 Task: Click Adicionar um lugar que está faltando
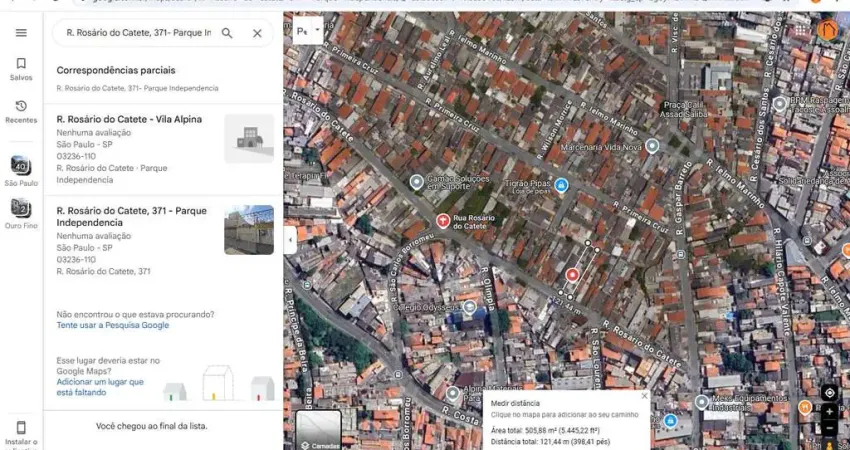100,387
